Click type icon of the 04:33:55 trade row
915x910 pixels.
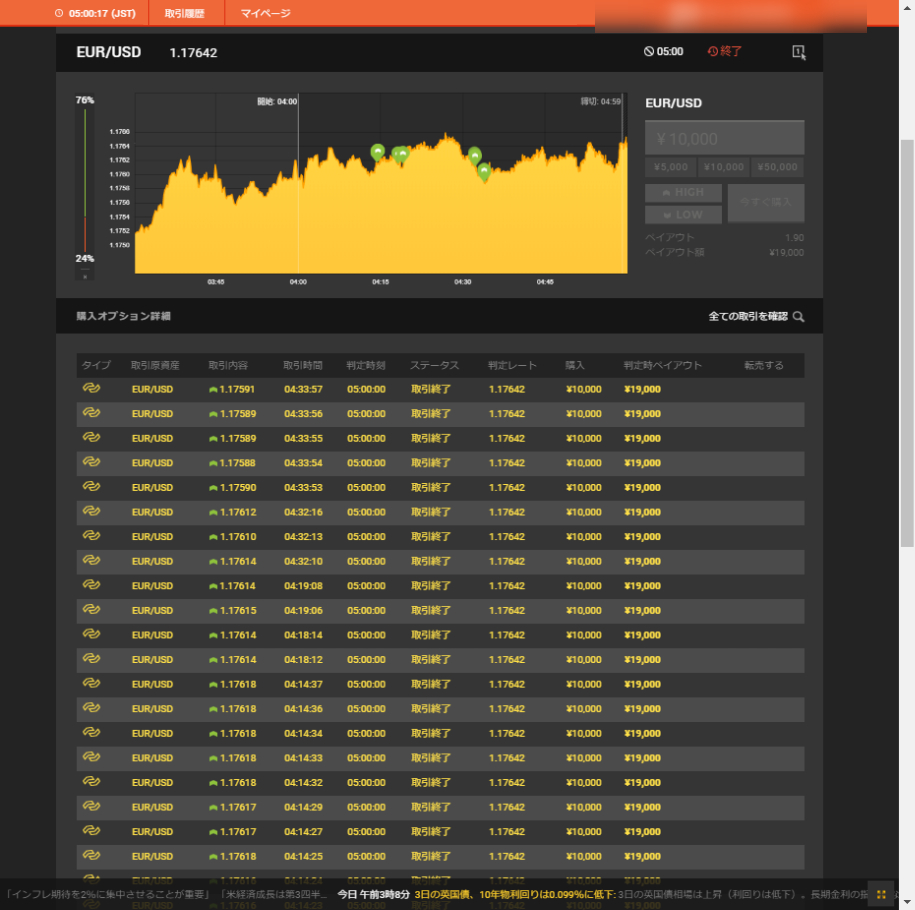91,437
